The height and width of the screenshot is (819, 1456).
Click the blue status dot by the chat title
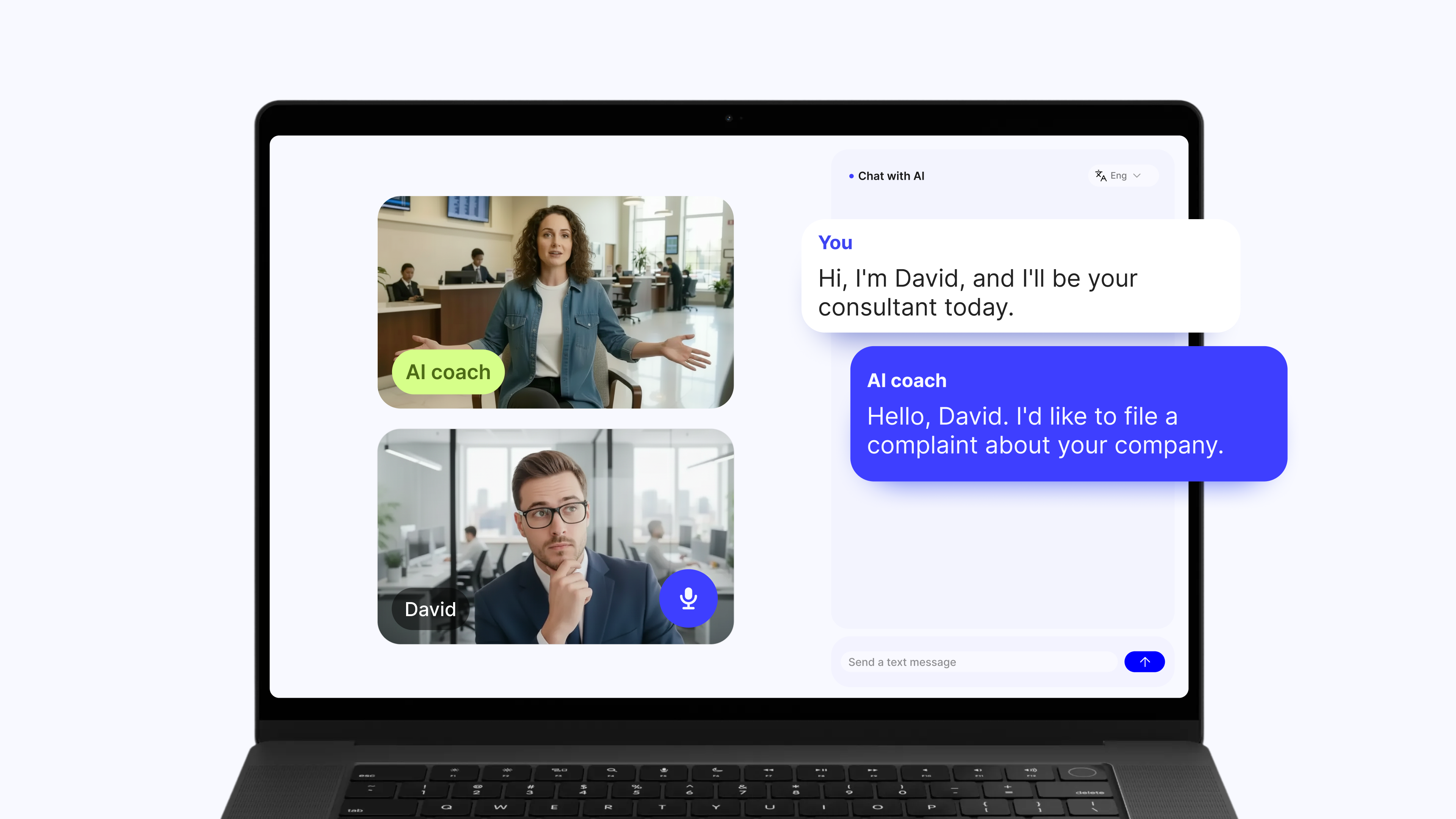(x=851, y=176)
